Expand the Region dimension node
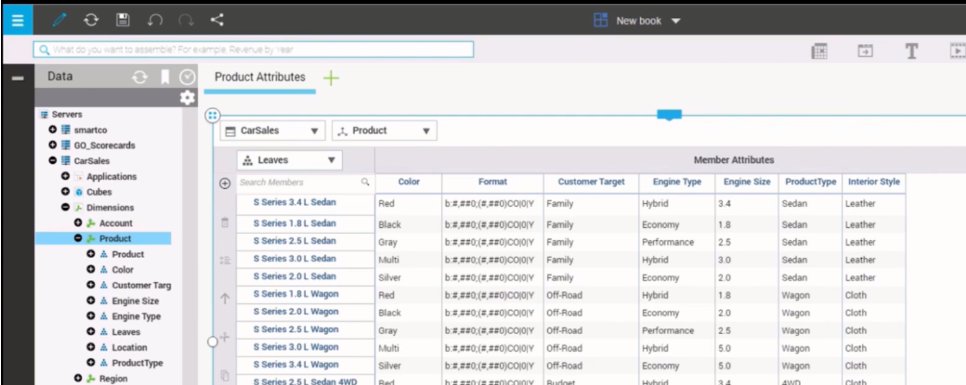 click(78, 378)
